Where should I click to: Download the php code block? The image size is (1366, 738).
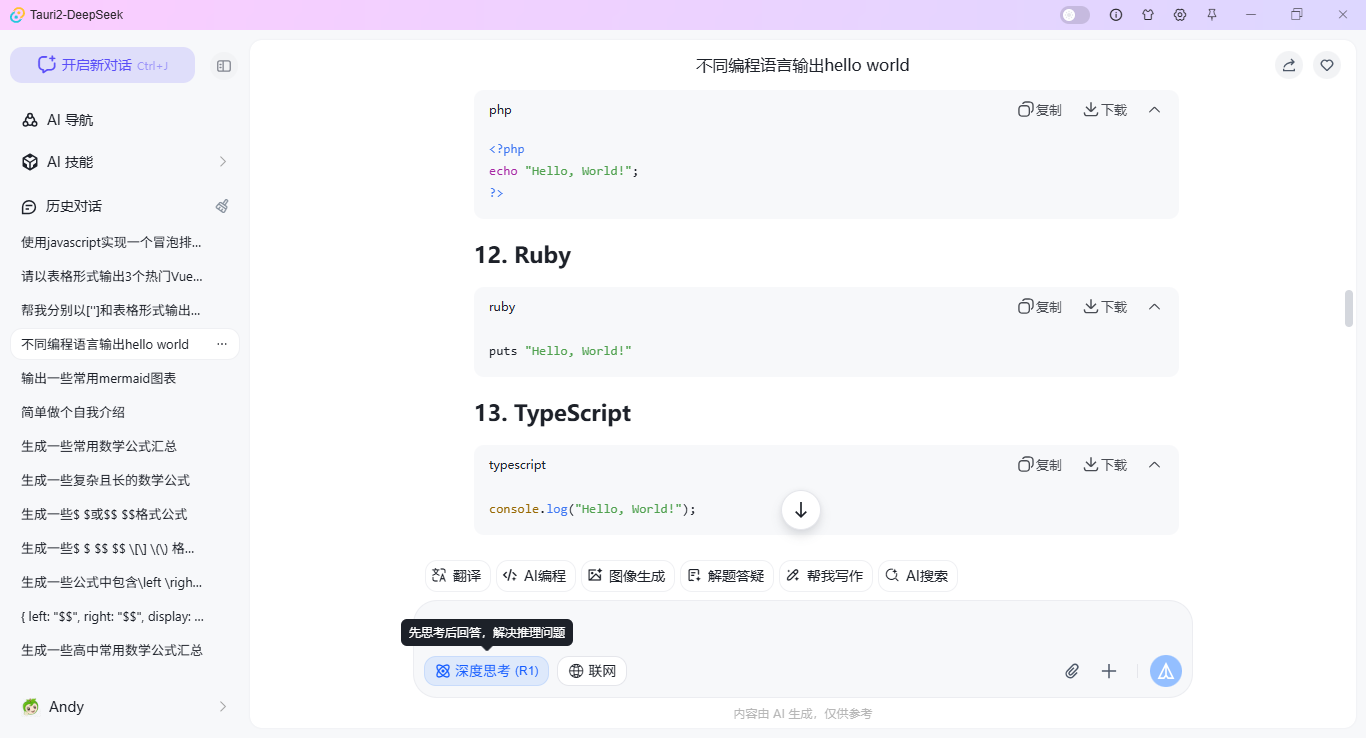1105,110
